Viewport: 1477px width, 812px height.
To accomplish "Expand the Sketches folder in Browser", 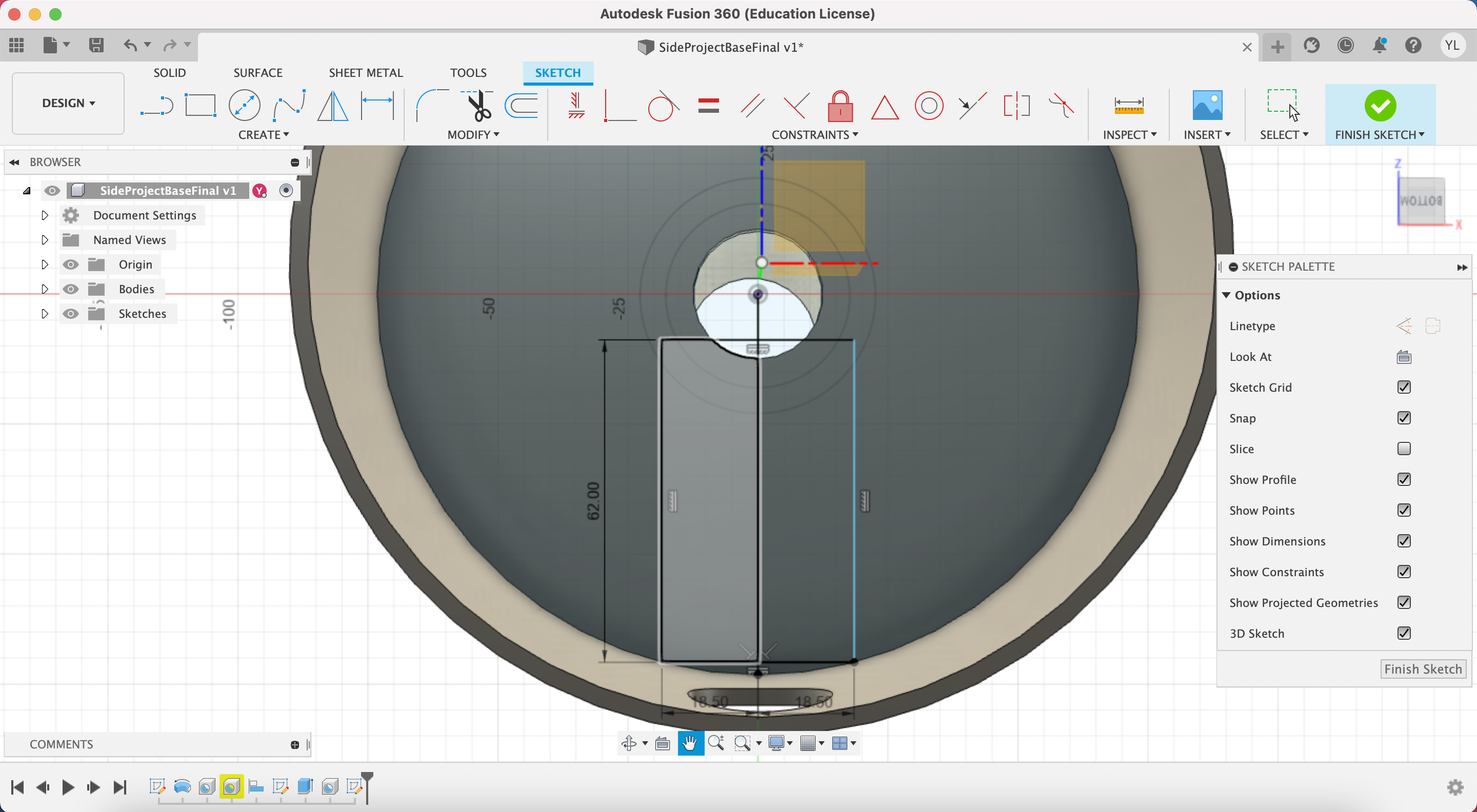I will pos(43,313).
